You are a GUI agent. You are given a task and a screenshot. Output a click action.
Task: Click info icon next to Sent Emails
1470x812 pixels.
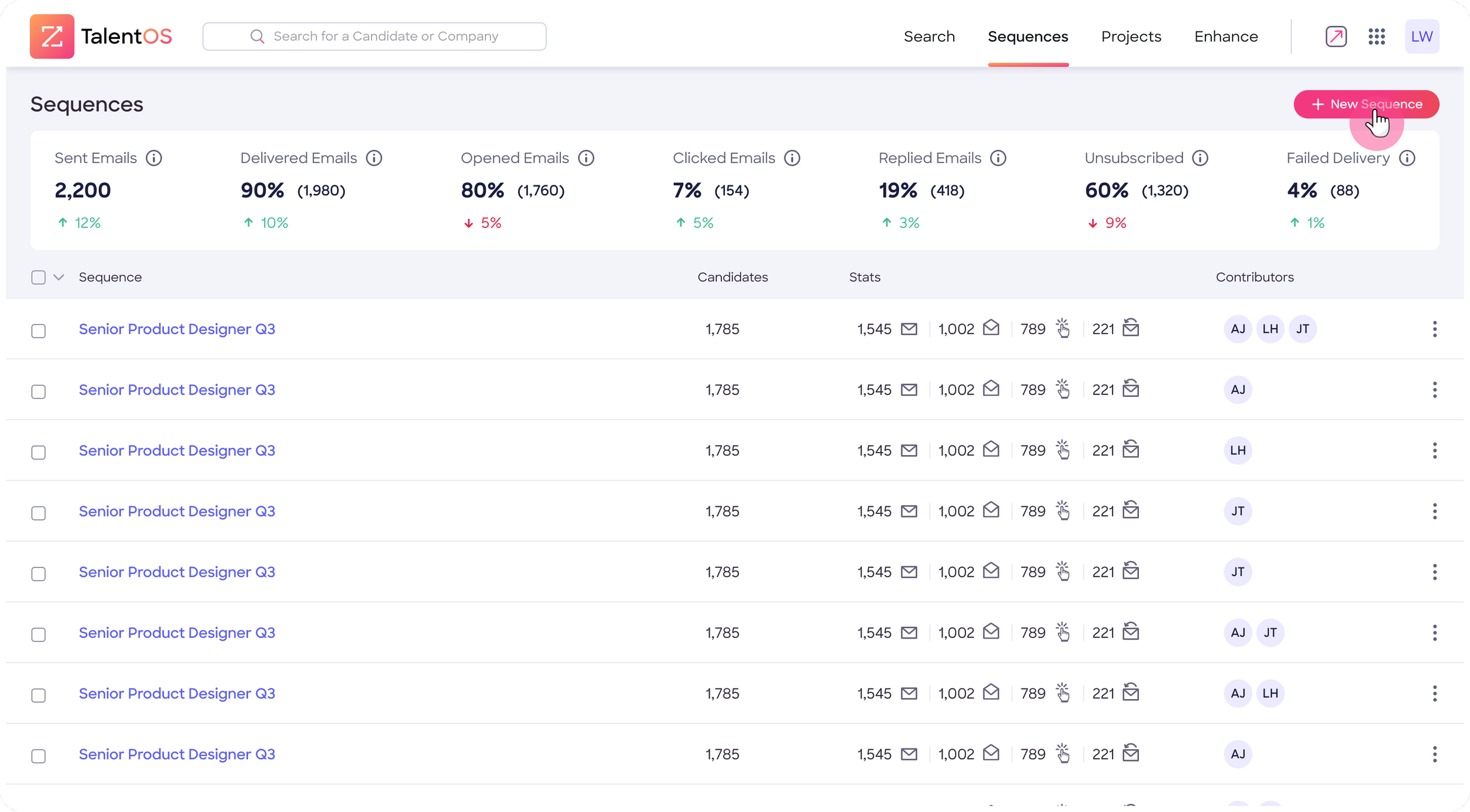click(x=154, y=158)
